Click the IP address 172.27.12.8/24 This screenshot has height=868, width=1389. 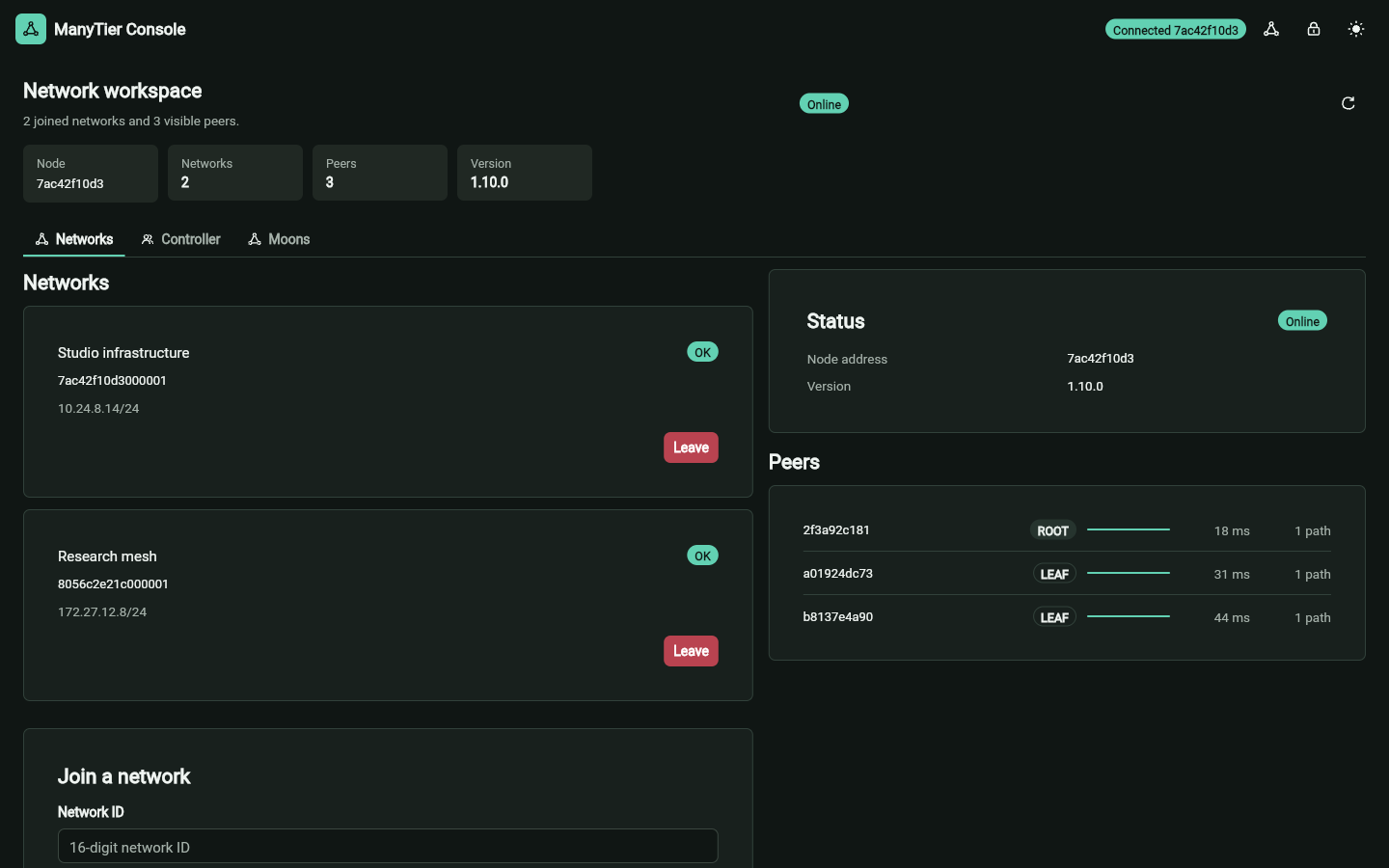click(102, 611)
